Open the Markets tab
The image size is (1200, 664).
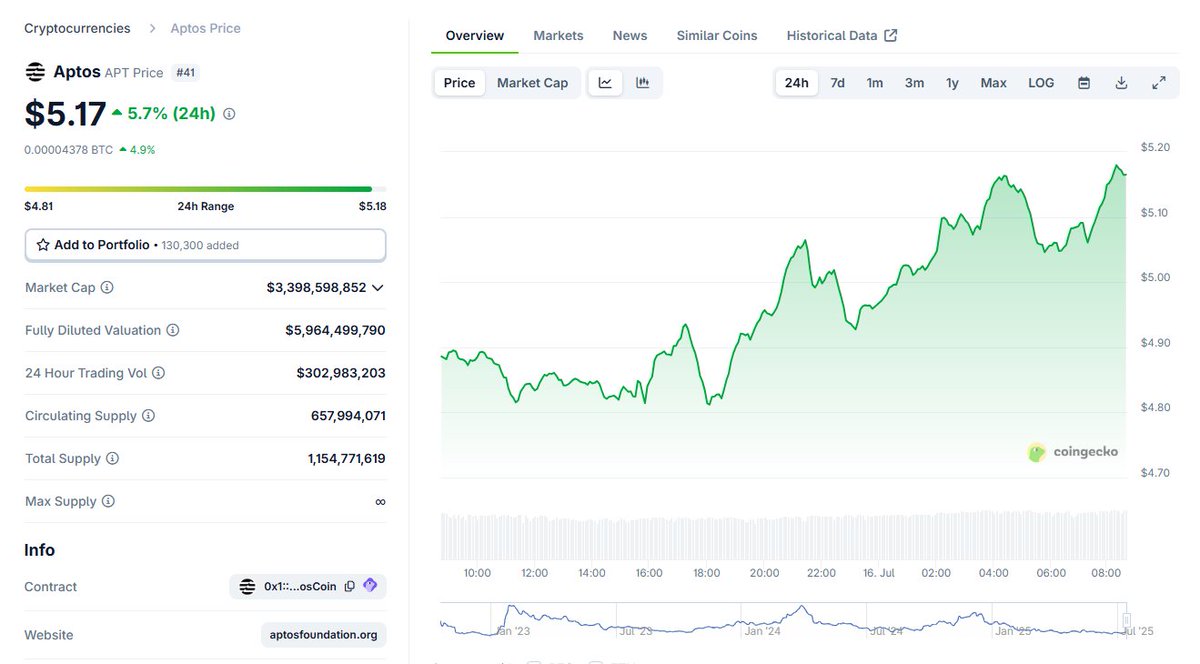tap(558, 35)
